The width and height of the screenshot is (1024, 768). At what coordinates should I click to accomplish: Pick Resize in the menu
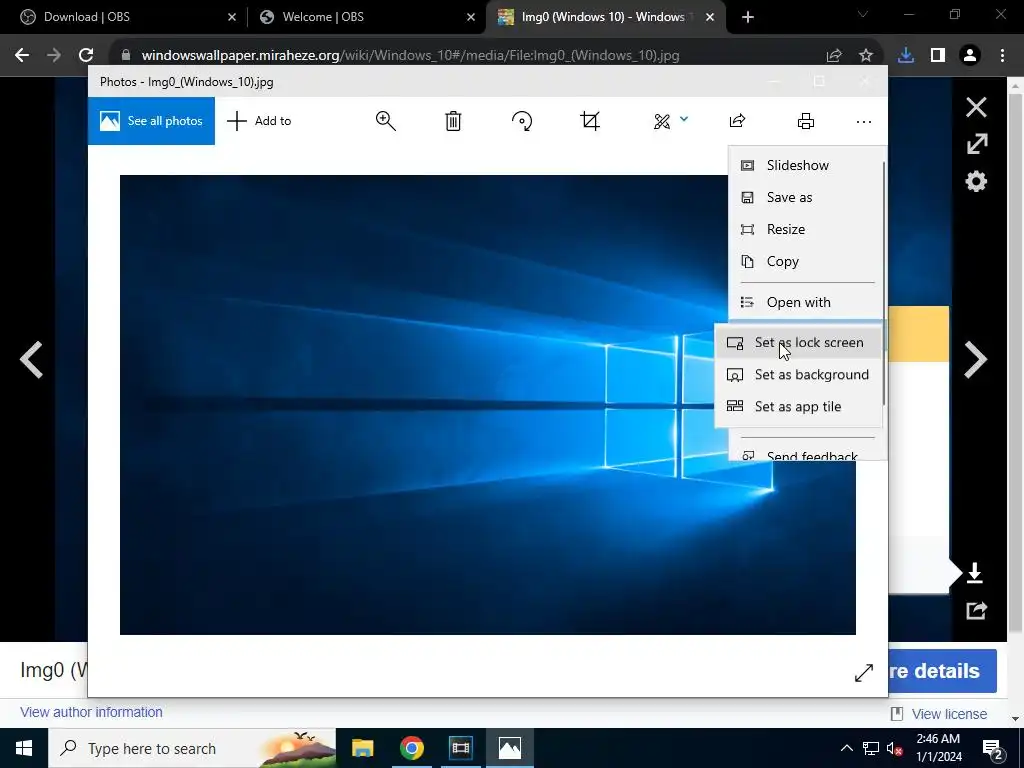coord(806,229)
